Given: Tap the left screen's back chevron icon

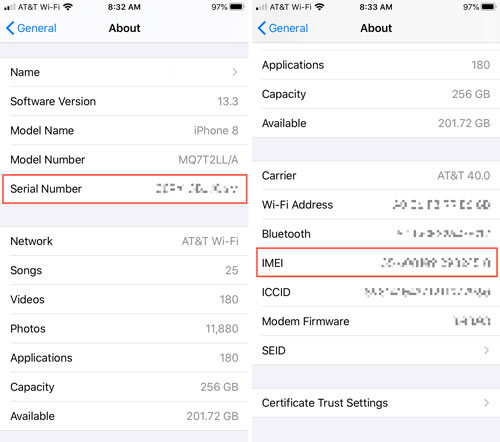Looking at the screenshot, I should click(10, 28).
